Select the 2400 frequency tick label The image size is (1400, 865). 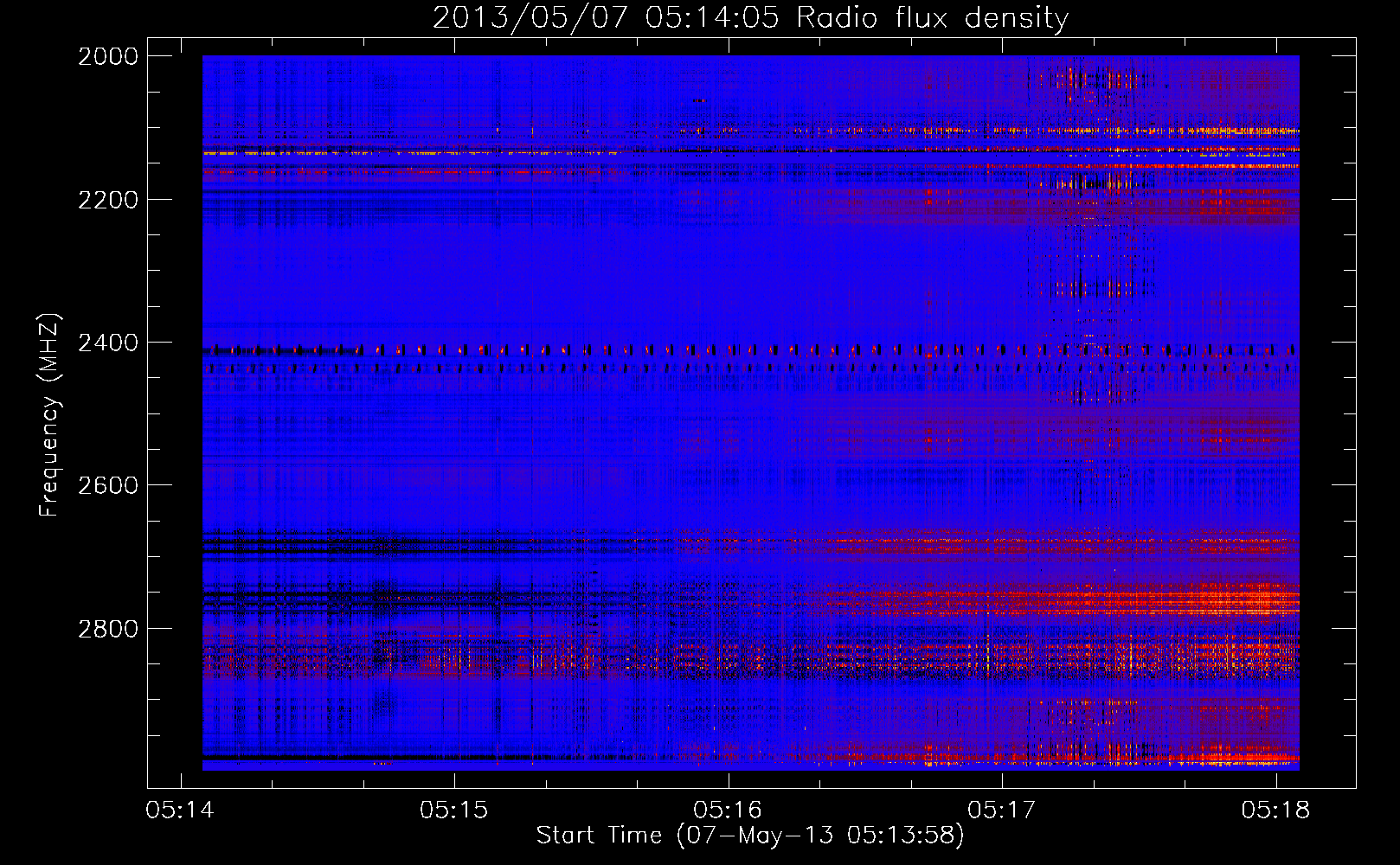[x=108, y=343]
